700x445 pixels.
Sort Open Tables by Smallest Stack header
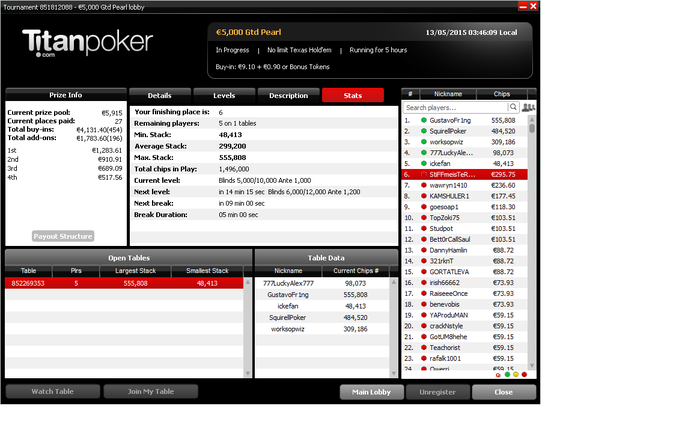tap(207, 270)
